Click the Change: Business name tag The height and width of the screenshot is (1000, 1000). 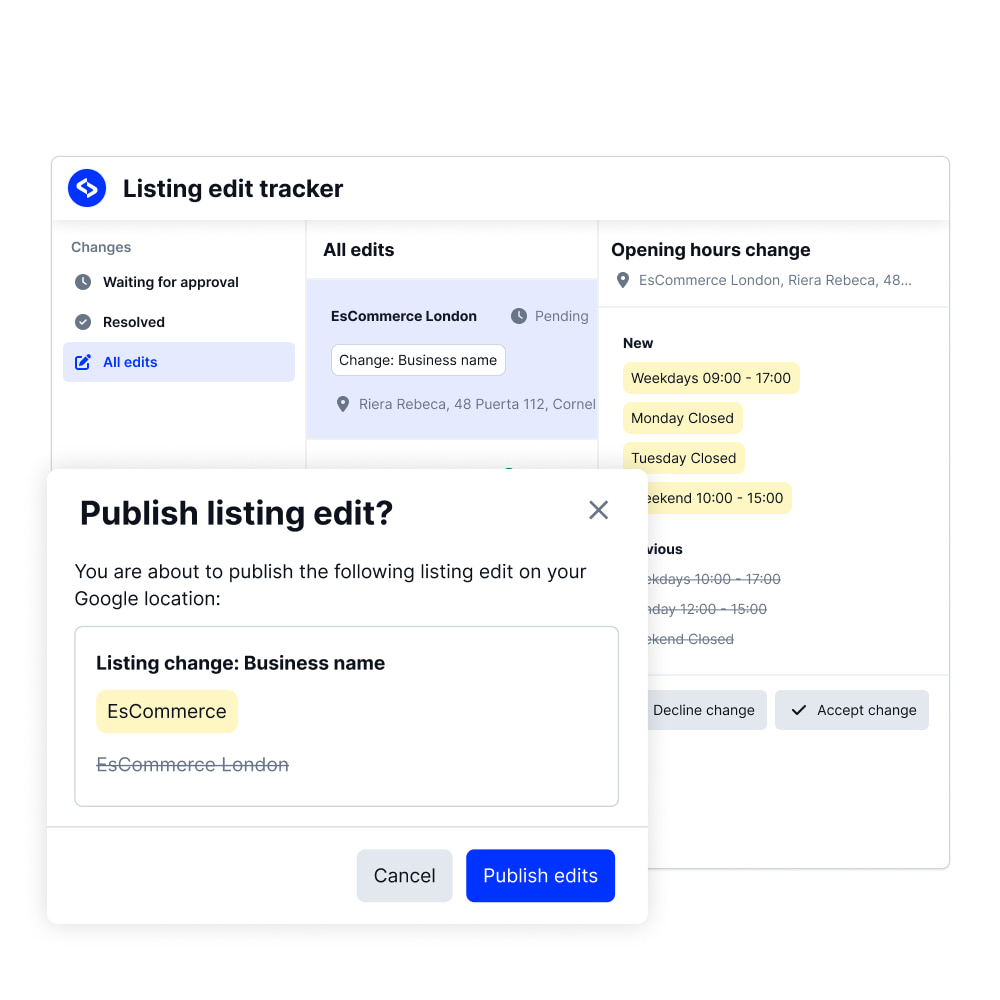(418, 360)
